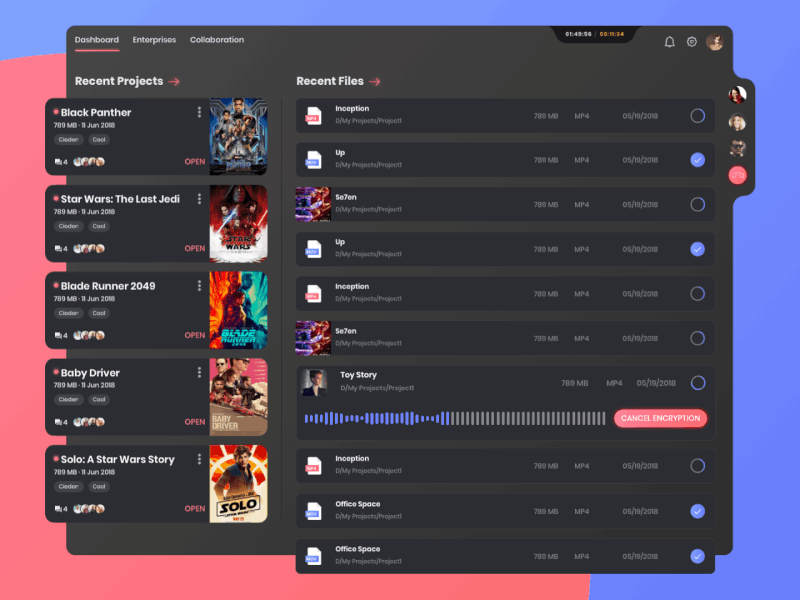The height and width of the screenshot is (600, 800).
Task: Deselect the checked Up file
Action: (697, 159)
